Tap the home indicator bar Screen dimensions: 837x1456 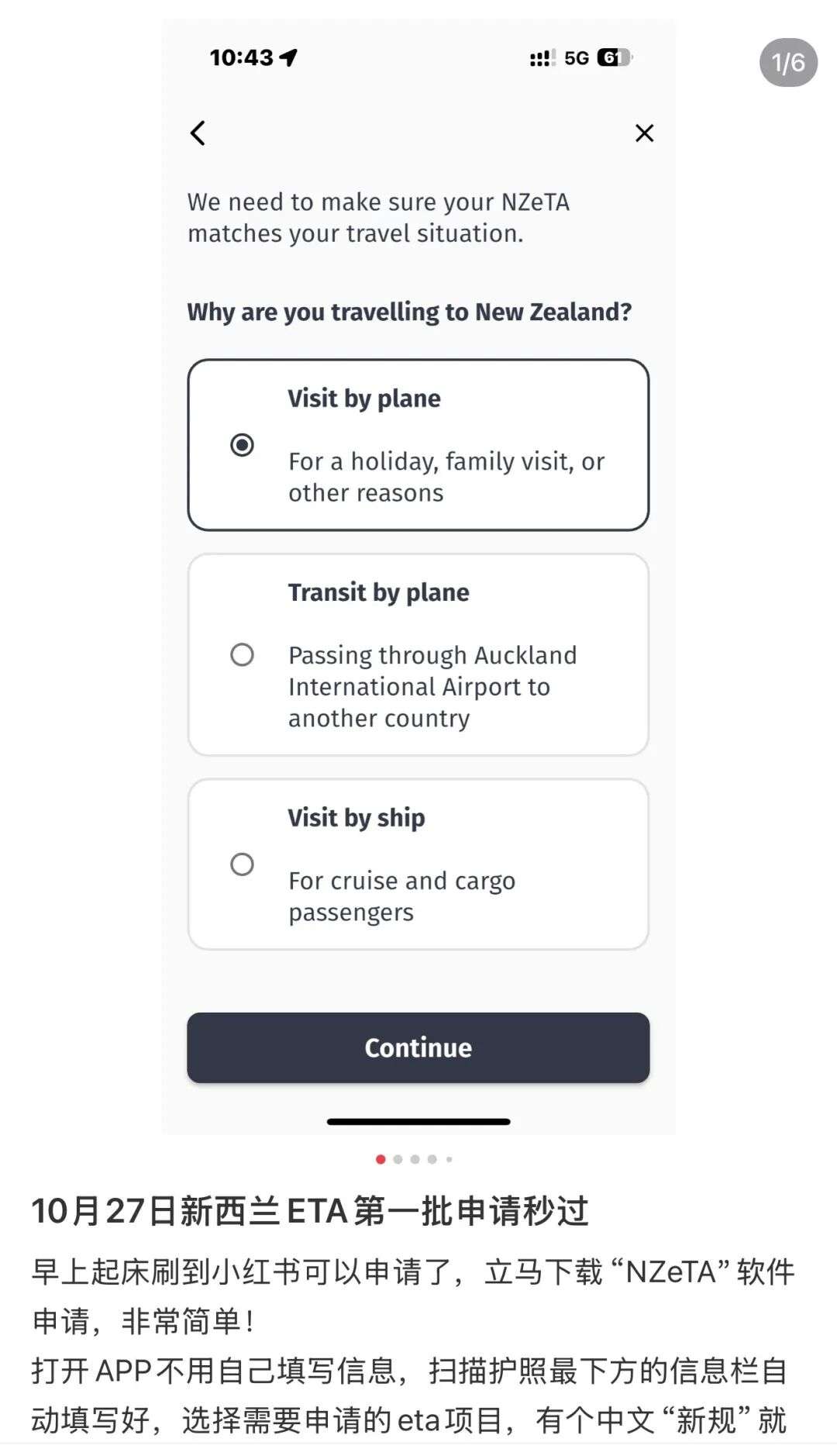pyautogui.click(x=418, y=1121)
